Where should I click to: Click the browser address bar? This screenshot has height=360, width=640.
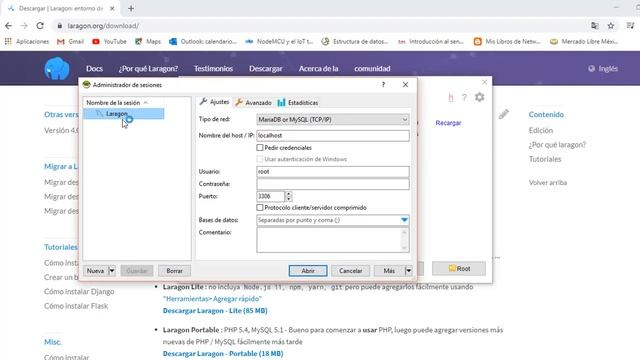tap(318, 26)
